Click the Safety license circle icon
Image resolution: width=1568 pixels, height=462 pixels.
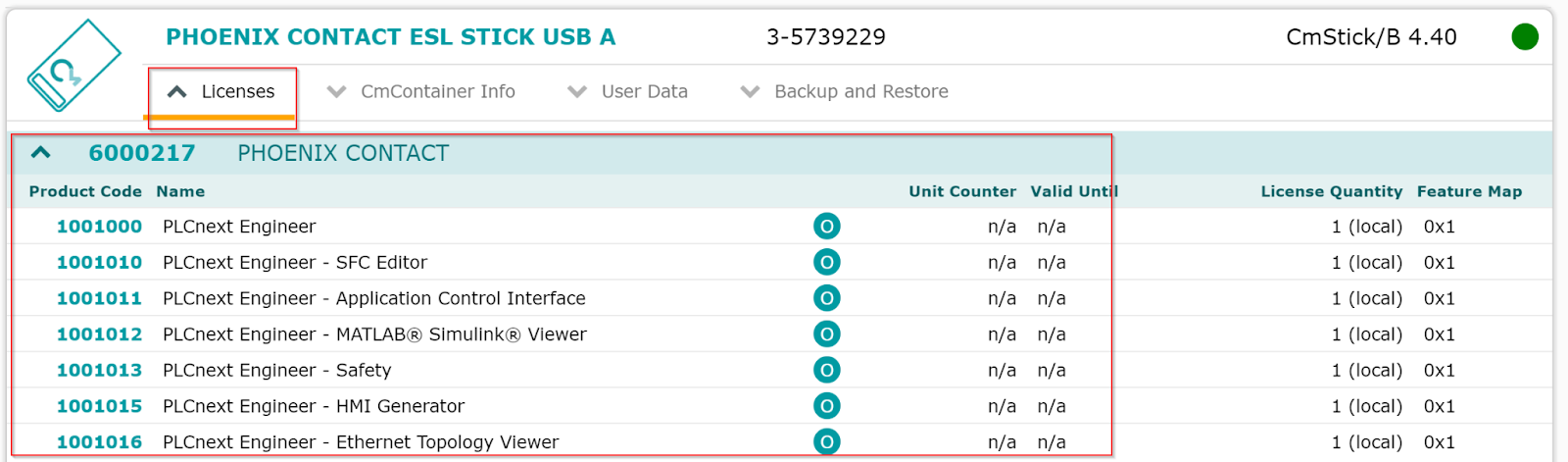pyautogui.click(x=827, y=371)
